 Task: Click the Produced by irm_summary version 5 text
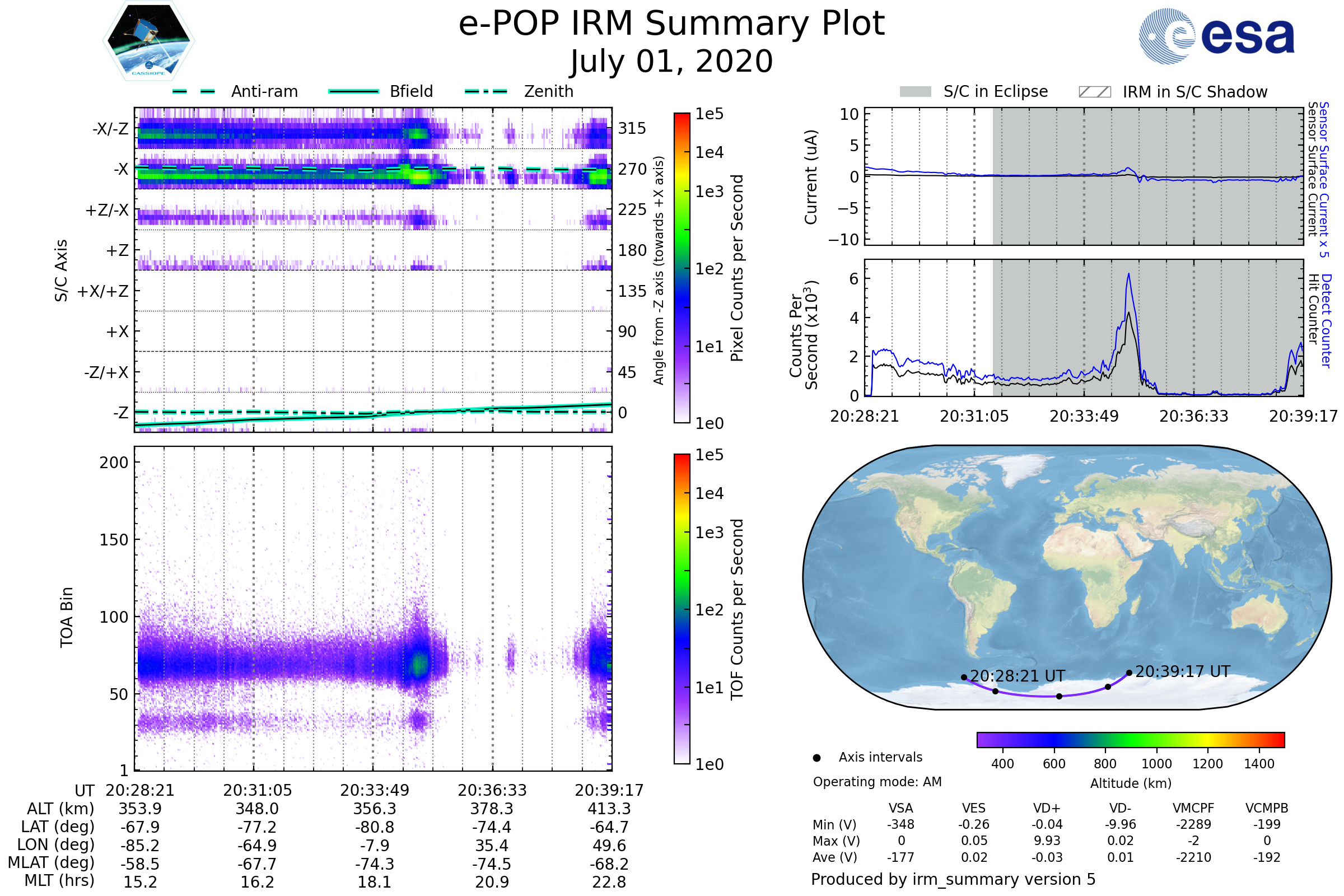[x=953, y=879]
